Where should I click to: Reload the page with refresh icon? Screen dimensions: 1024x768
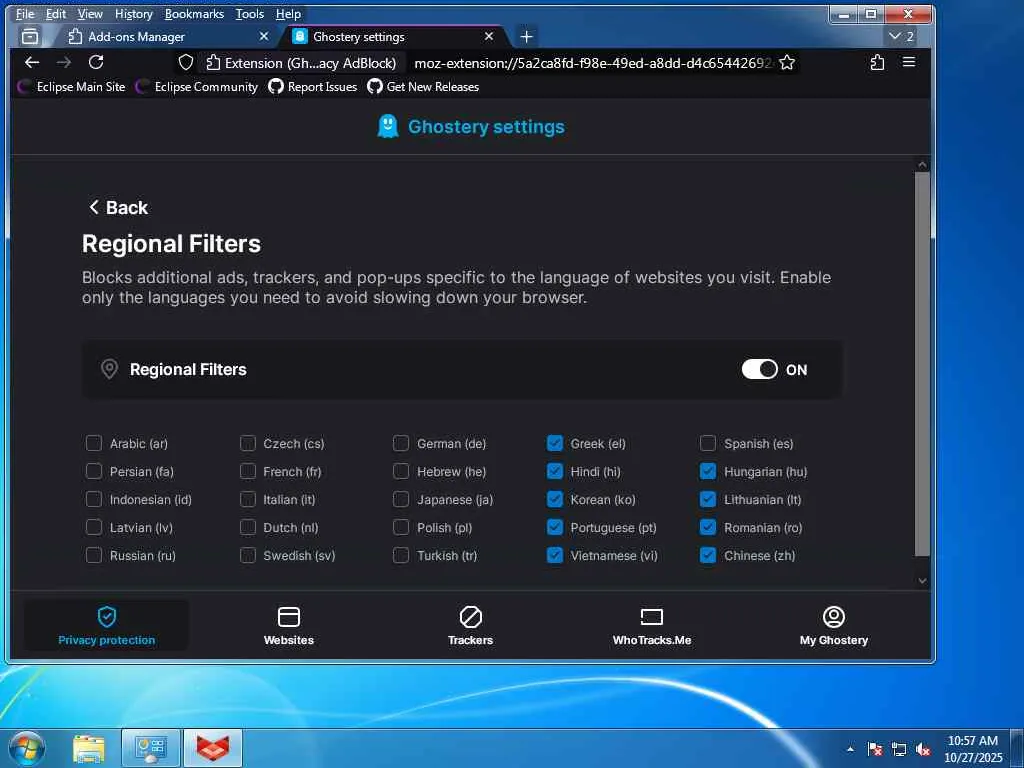click(96, 62)
